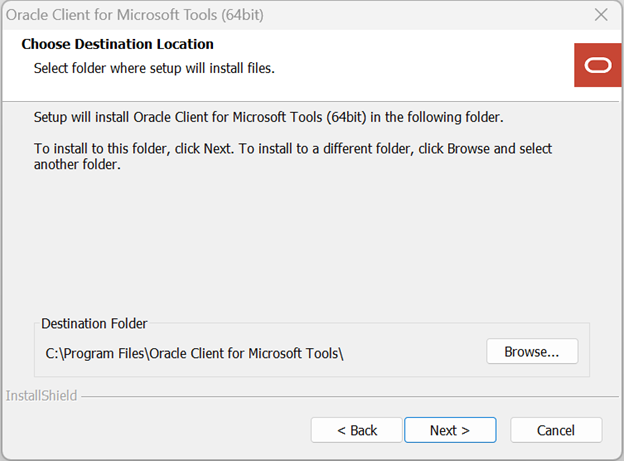The height and width of the screenshot is (461, 624).
Task: Click the red Oracle logo icon
Action: click(598, 65)
